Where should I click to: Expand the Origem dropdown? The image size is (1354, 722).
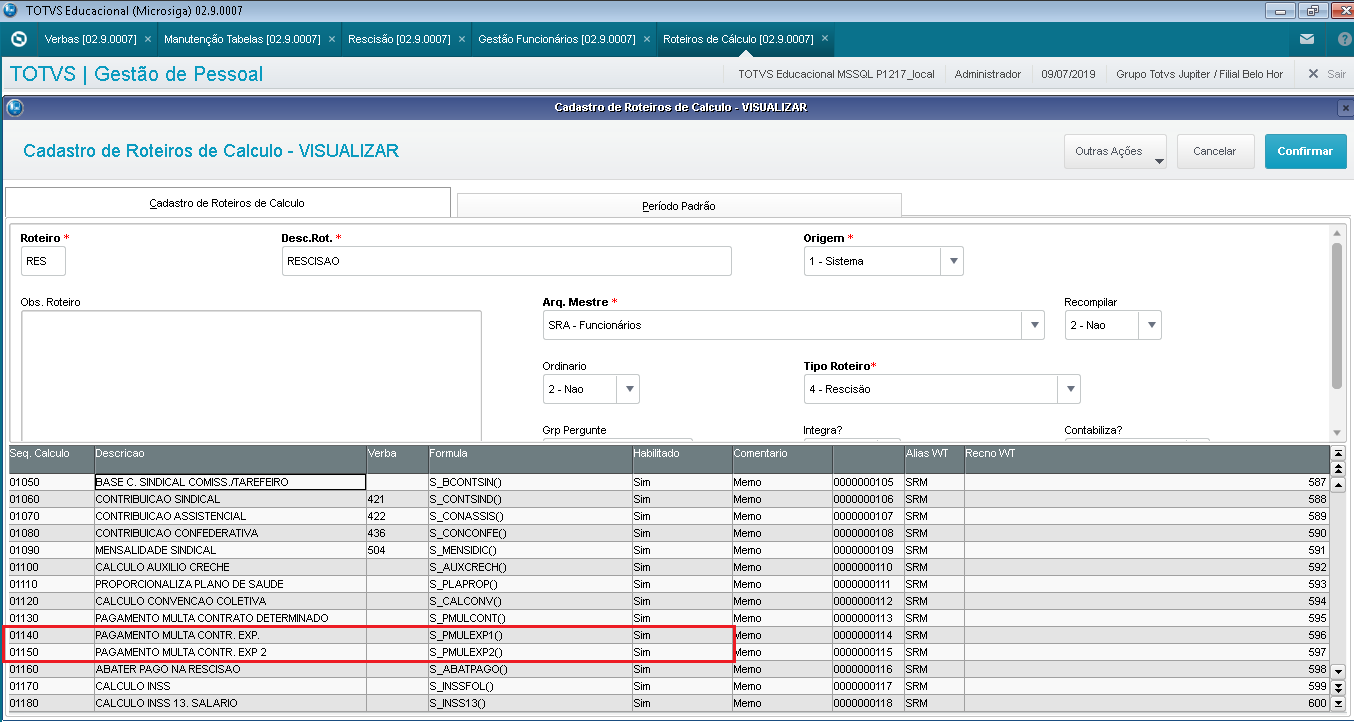[x=952, y=261]
